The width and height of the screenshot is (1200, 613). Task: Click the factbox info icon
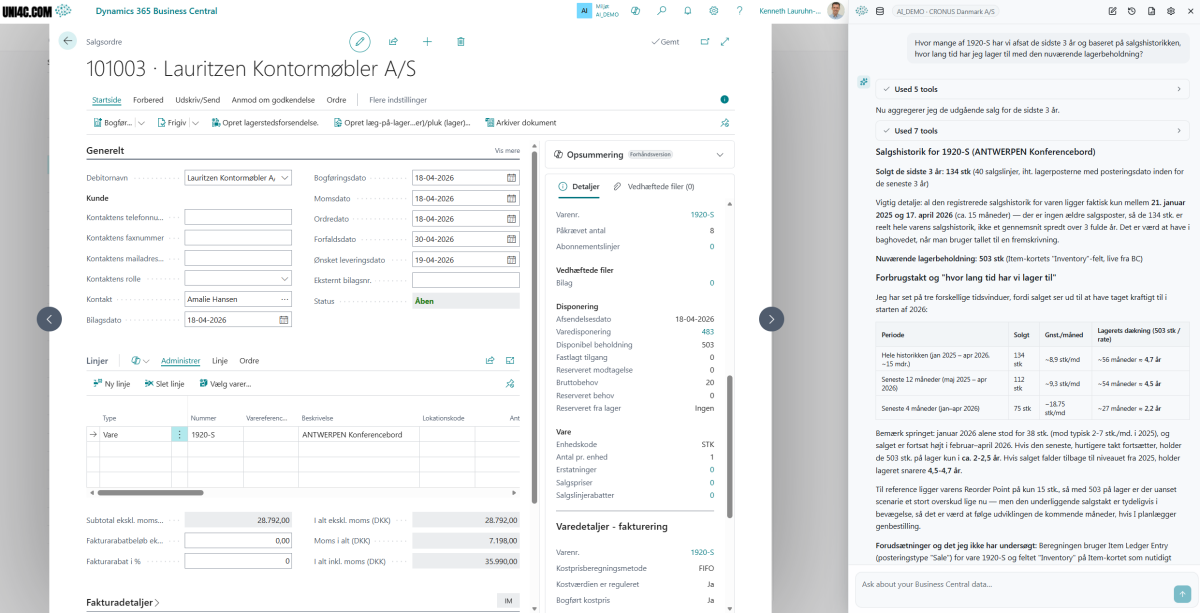tap(725, 100)
